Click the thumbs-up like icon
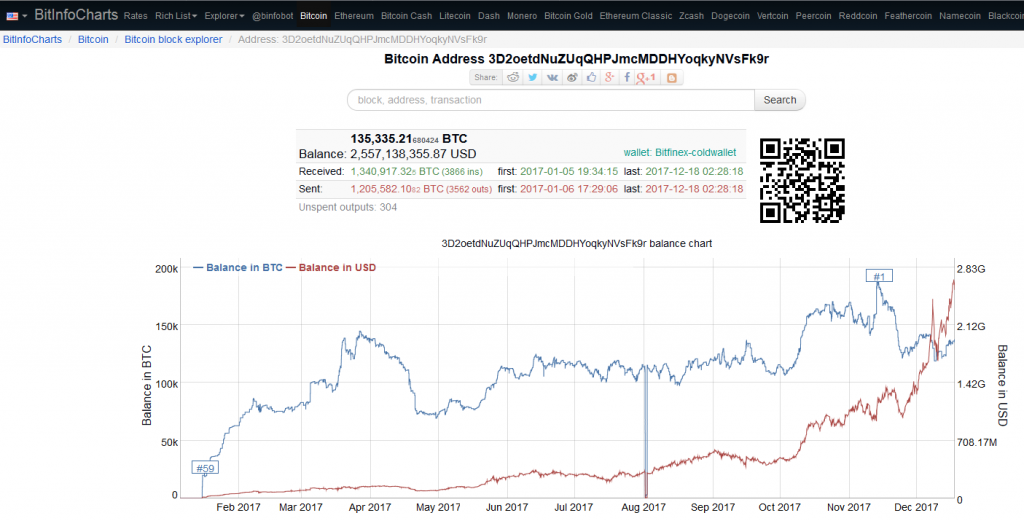1024x521 pixels. click(x=590, y=77)
